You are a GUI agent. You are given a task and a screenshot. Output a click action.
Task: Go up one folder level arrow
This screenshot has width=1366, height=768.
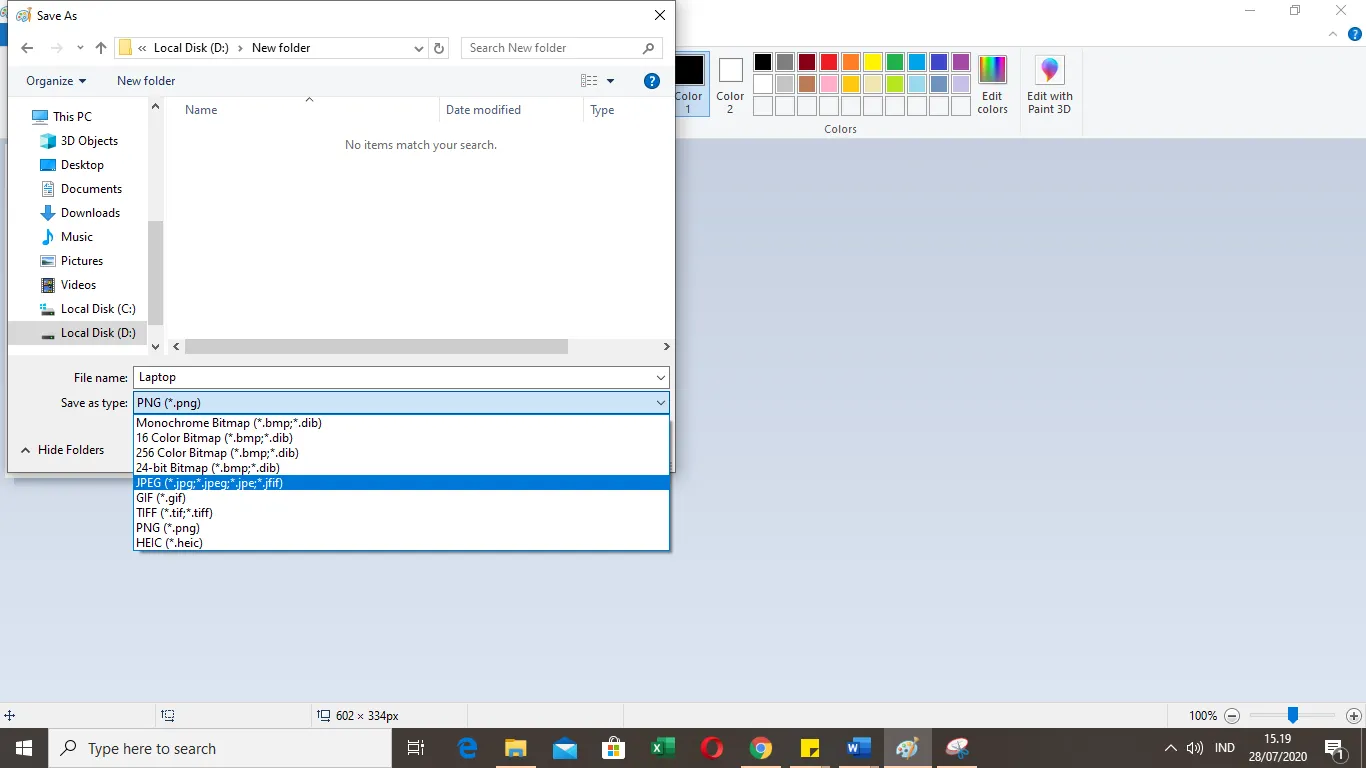point(101,48)
